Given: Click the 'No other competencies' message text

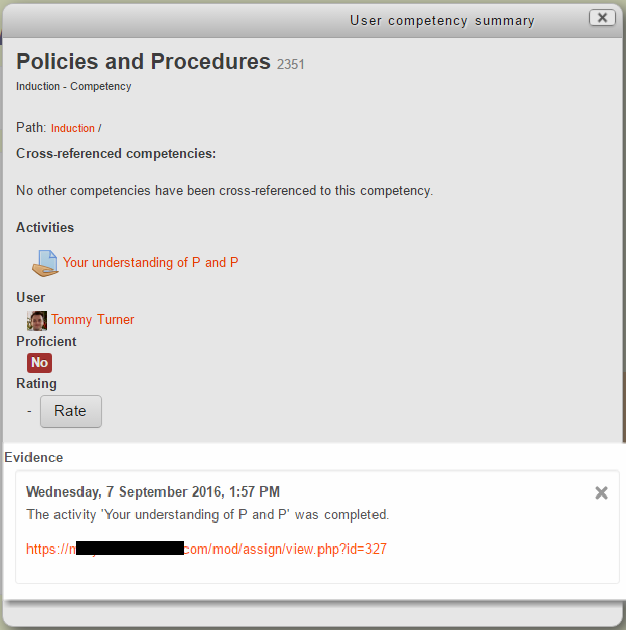Looking at the screenshot, I should 224,190.
